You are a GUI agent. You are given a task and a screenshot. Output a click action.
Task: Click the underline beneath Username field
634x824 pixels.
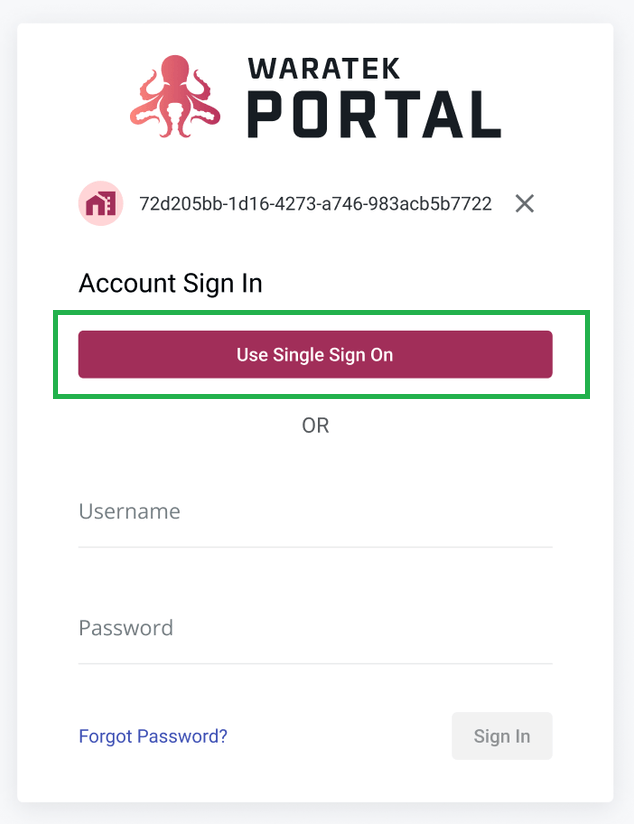click(315, 547)
